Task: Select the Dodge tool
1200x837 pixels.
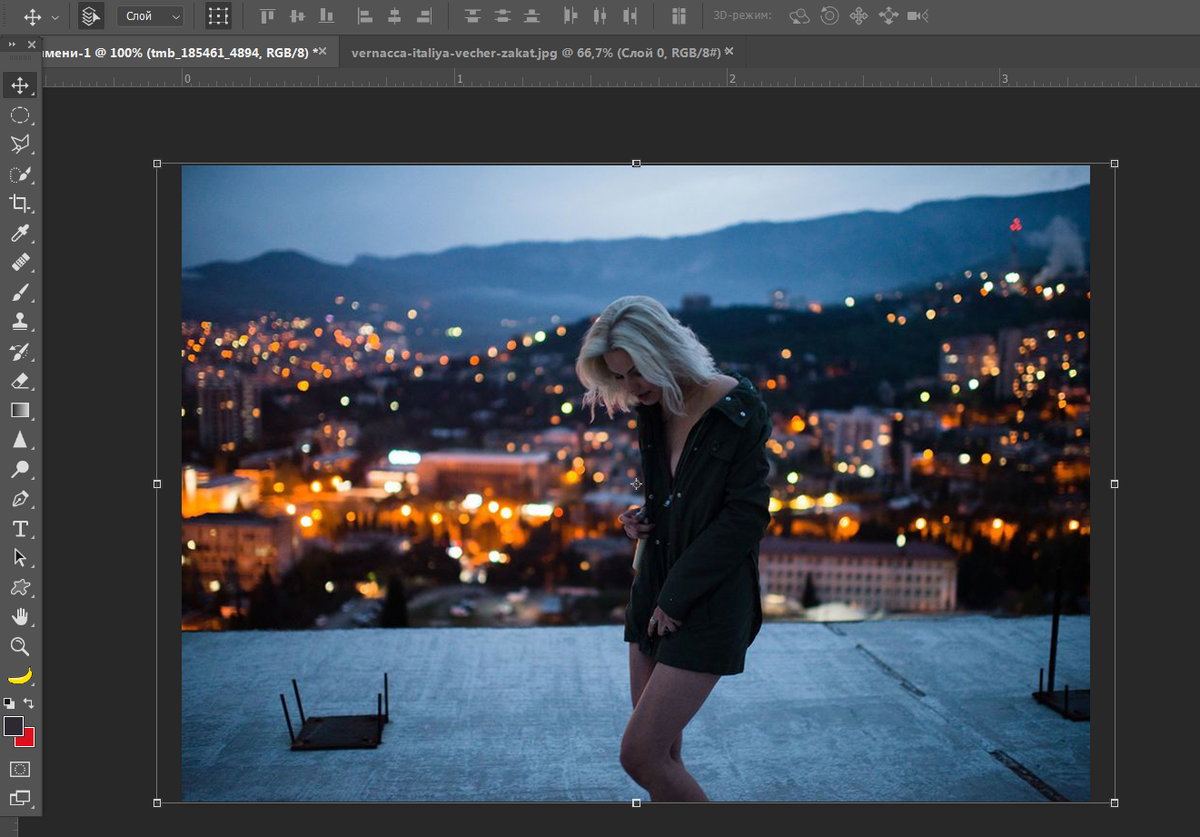Action: pyautogui.click(x=20, y=469)
